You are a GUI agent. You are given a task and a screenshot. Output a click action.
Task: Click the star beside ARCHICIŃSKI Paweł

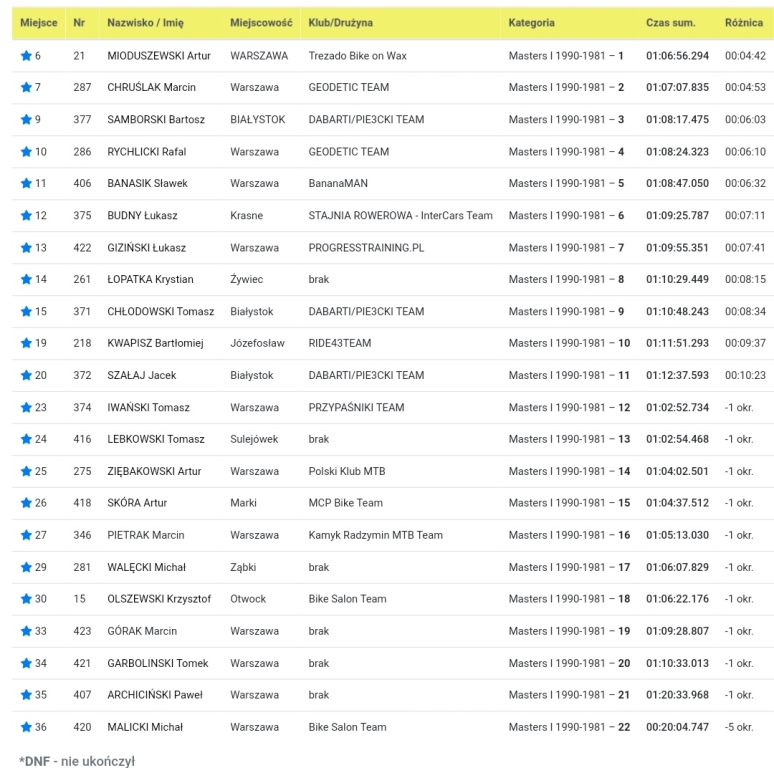click(x=26, y=695)
